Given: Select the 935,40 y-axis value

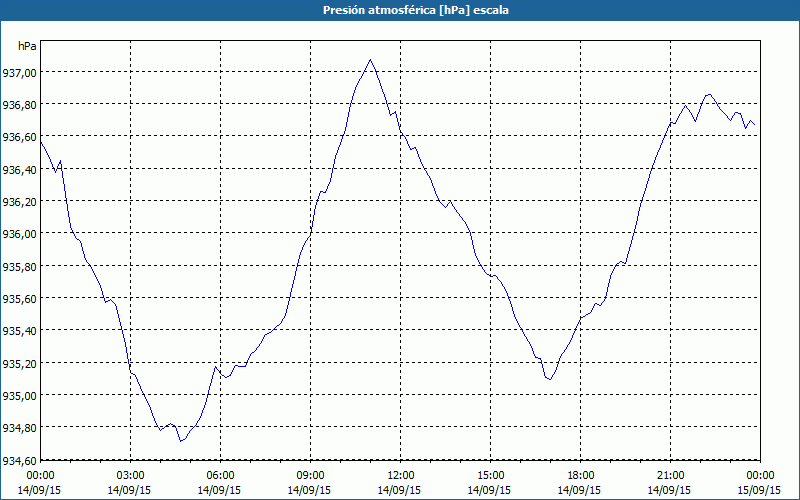Looking at the screenshot, I should pyautogui.click(x=19, y=331).
